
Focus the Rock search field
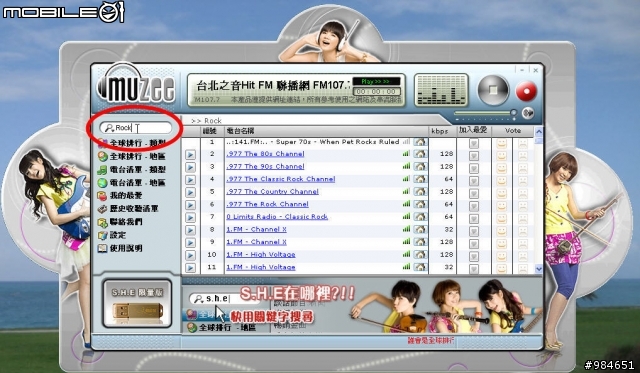coord(136,128)
